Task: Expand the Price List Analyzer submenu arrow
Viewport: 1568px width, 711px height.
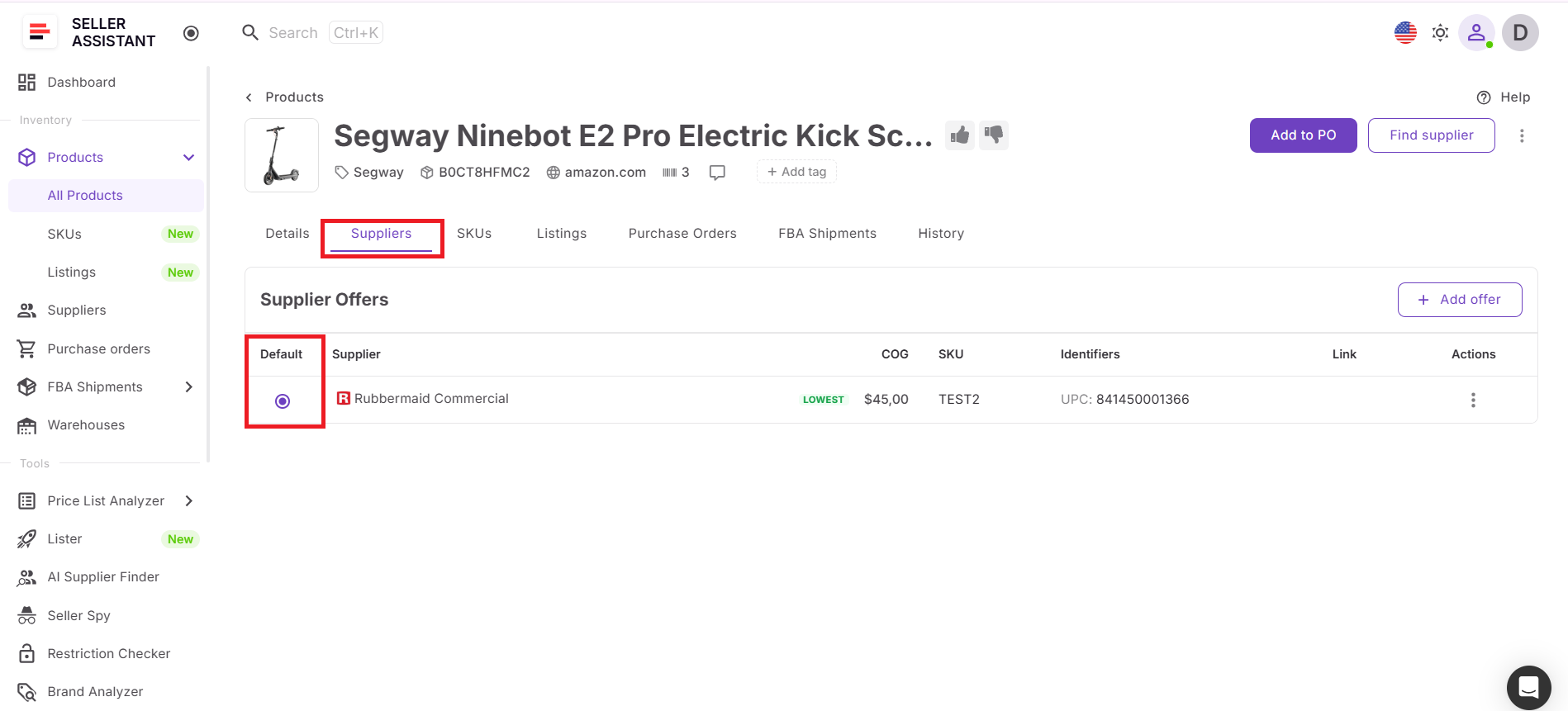Action: pos(189,501)
